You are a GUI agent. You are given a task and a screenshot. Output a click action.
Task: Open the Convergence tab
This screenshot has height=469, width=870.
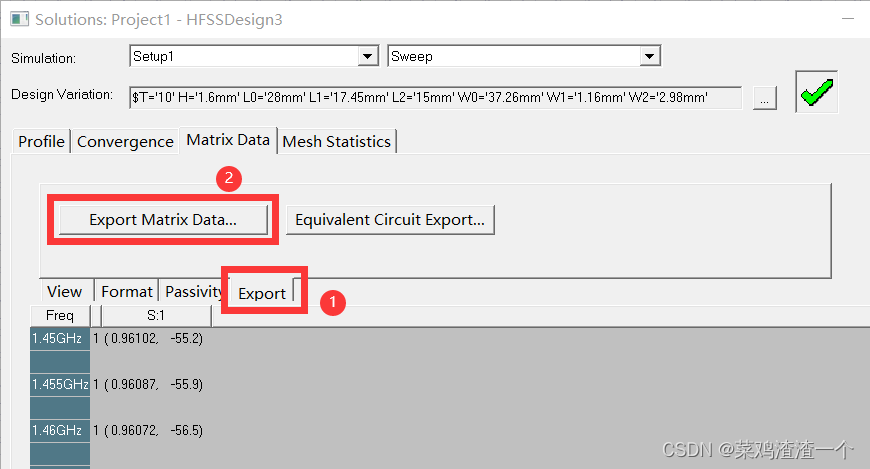[x=125, y=142]
